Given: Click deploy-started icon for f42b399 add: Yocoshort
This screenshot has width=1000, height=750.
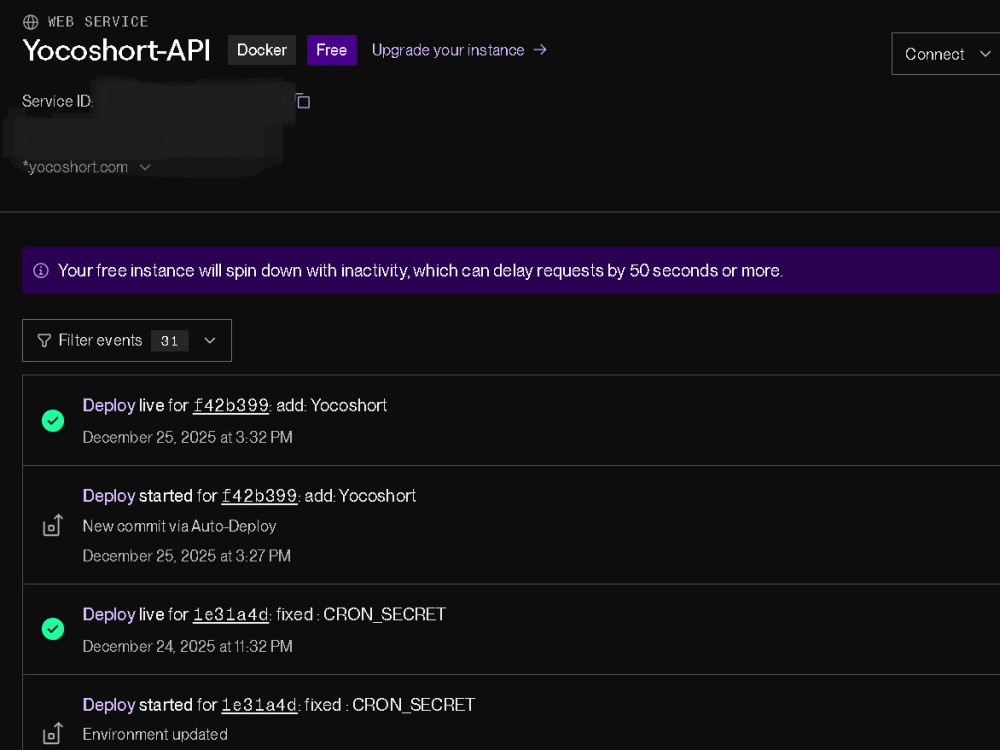Looking at the screenshot, I should [x=53, y=526].
